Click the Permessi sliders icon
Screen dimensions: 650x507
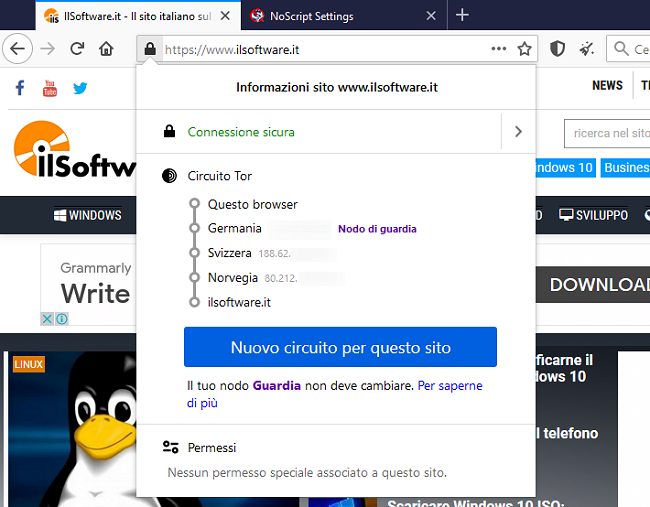tap(170, 447)
